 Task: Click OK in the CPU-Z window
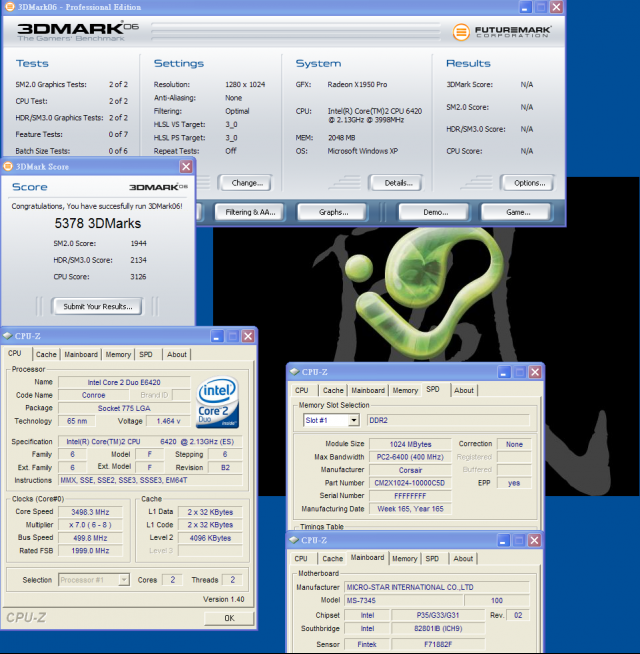[229, 618]
